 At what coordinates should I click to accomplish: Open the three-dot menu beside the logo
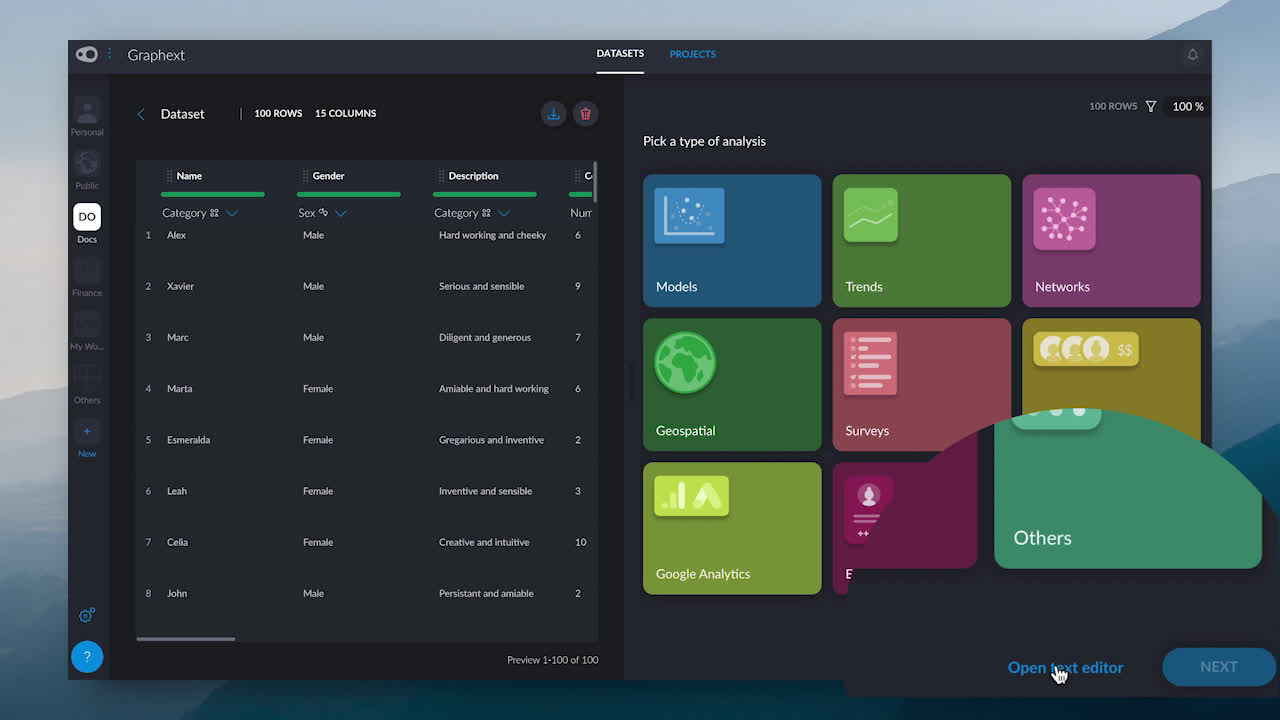point(110,55)
